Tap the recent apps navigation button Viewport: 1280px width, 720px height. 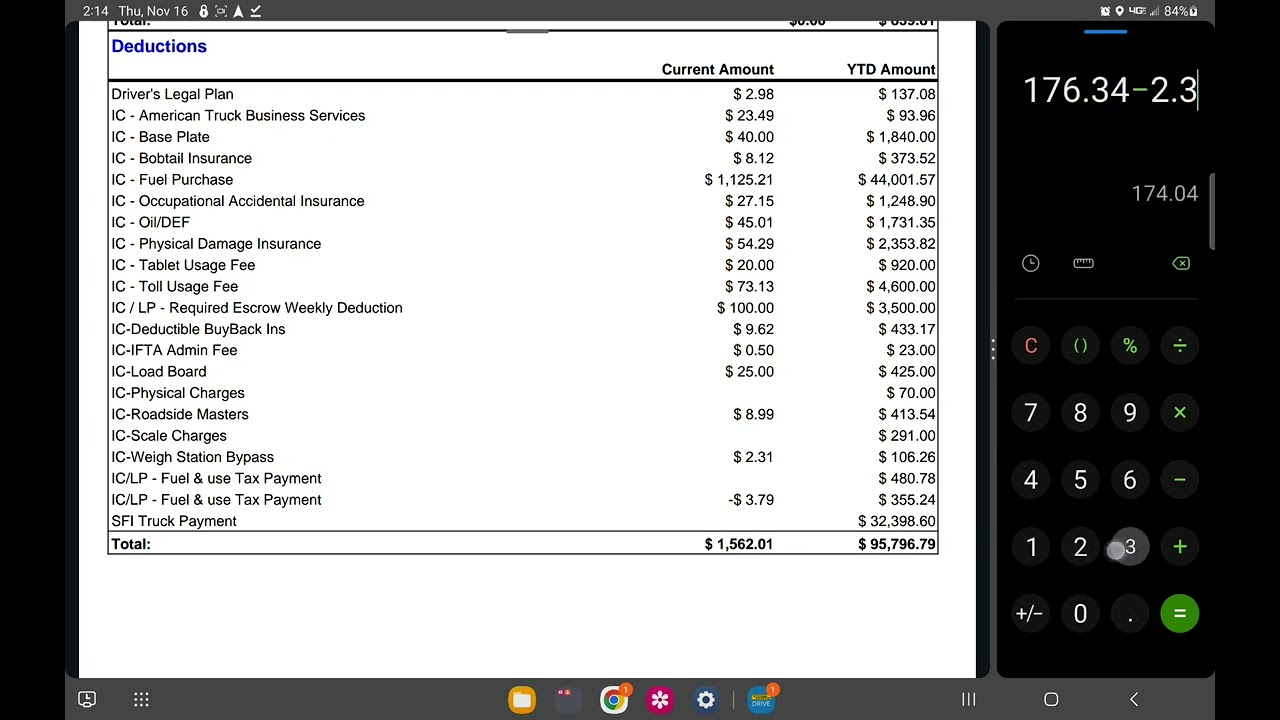tap(968, 700)
